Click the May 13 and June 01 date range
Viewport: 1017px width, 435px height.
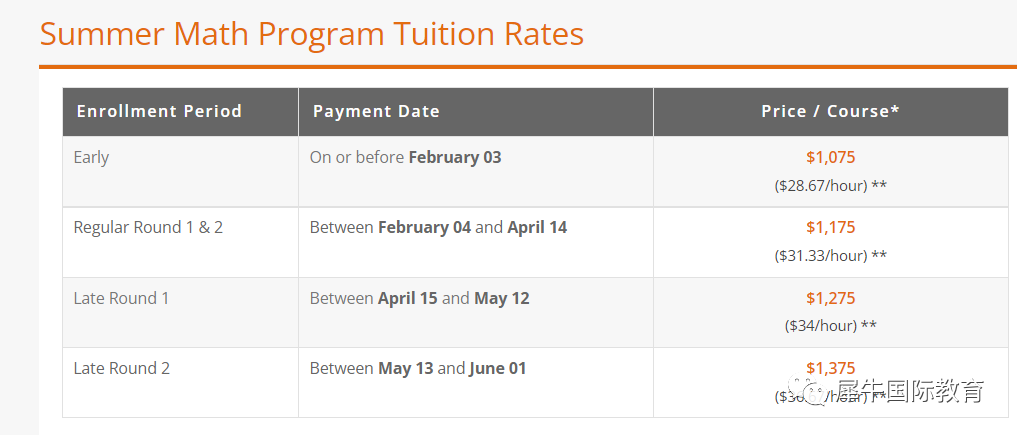coord(418,368)
